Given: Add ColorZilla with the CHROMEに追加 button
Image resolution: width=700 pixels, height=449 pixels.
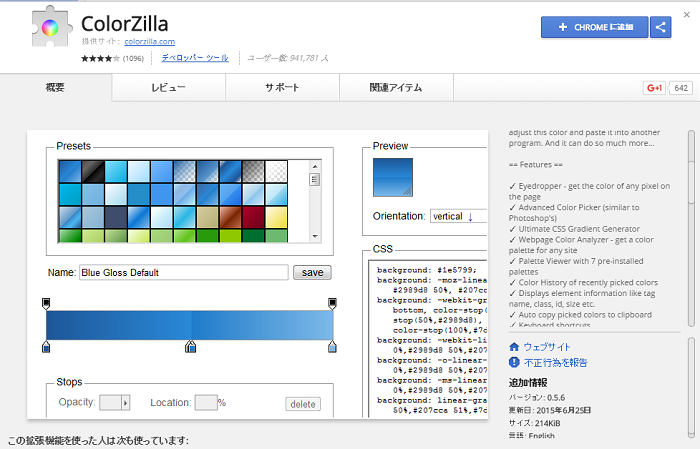Looking at the screenshot, I should click(x=595, y=27).
